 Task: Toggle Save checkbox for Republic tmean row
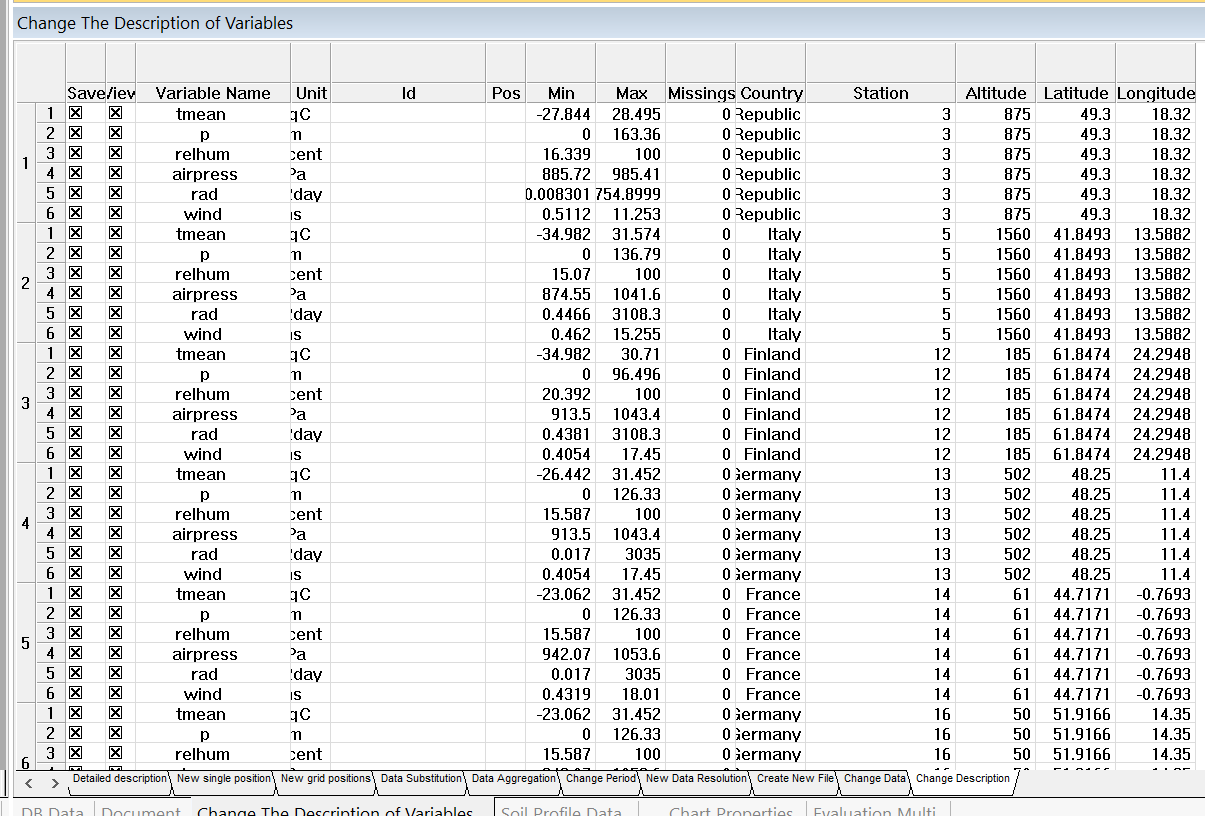point(75,114)
